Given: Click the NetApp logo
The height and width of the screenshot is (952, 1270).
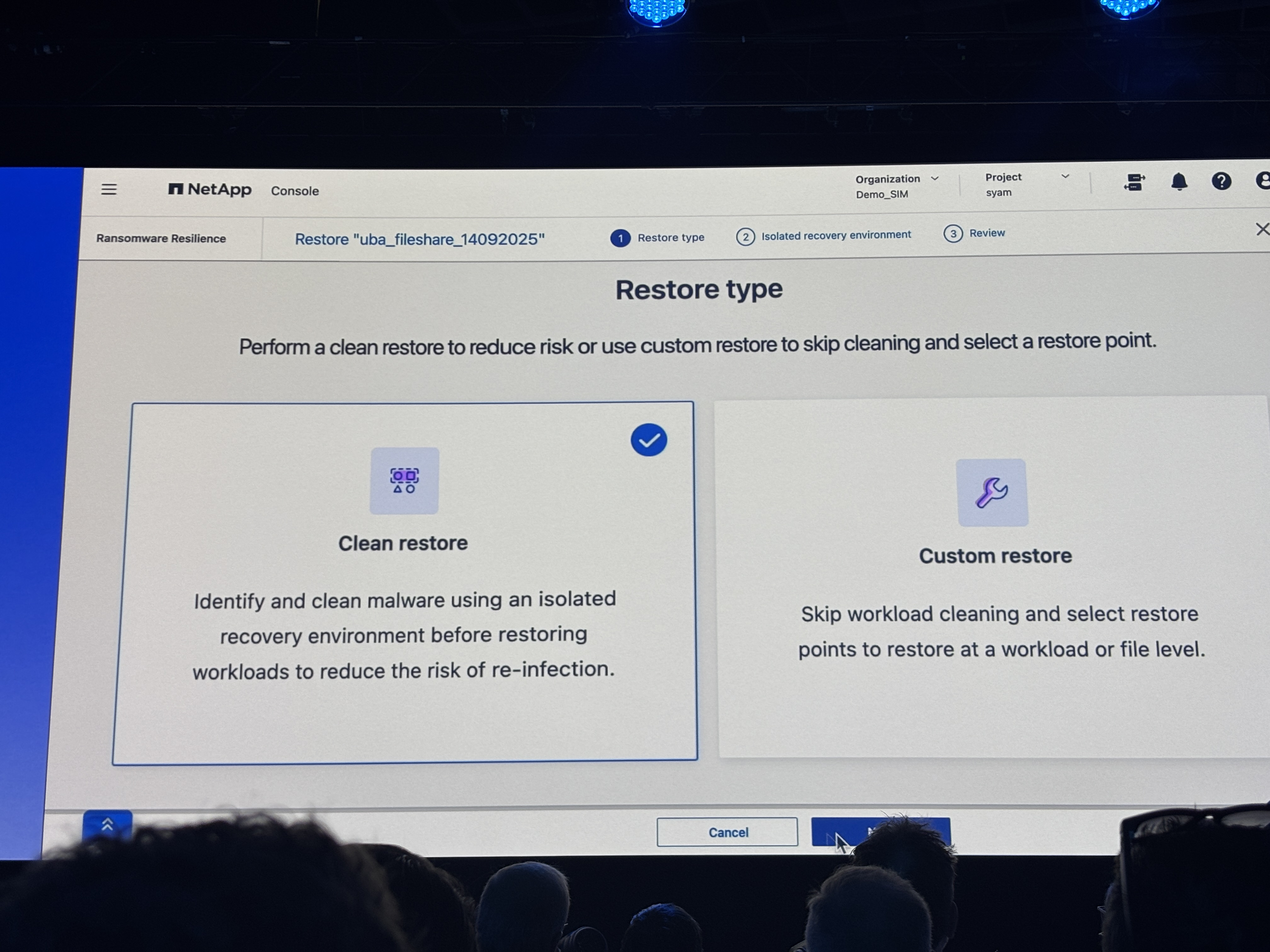Looking at the screenshot, I should click(x=209, y=190).
